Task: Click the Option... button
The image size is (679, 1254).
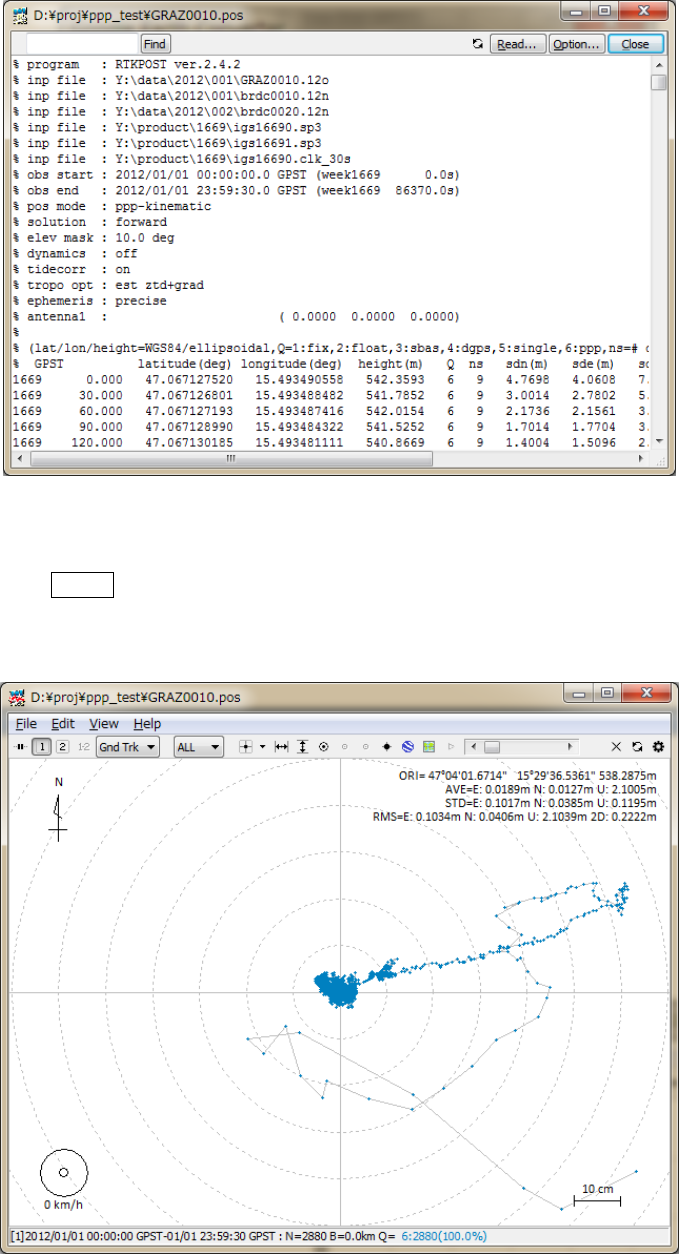Action: click(x=576, y=44)
